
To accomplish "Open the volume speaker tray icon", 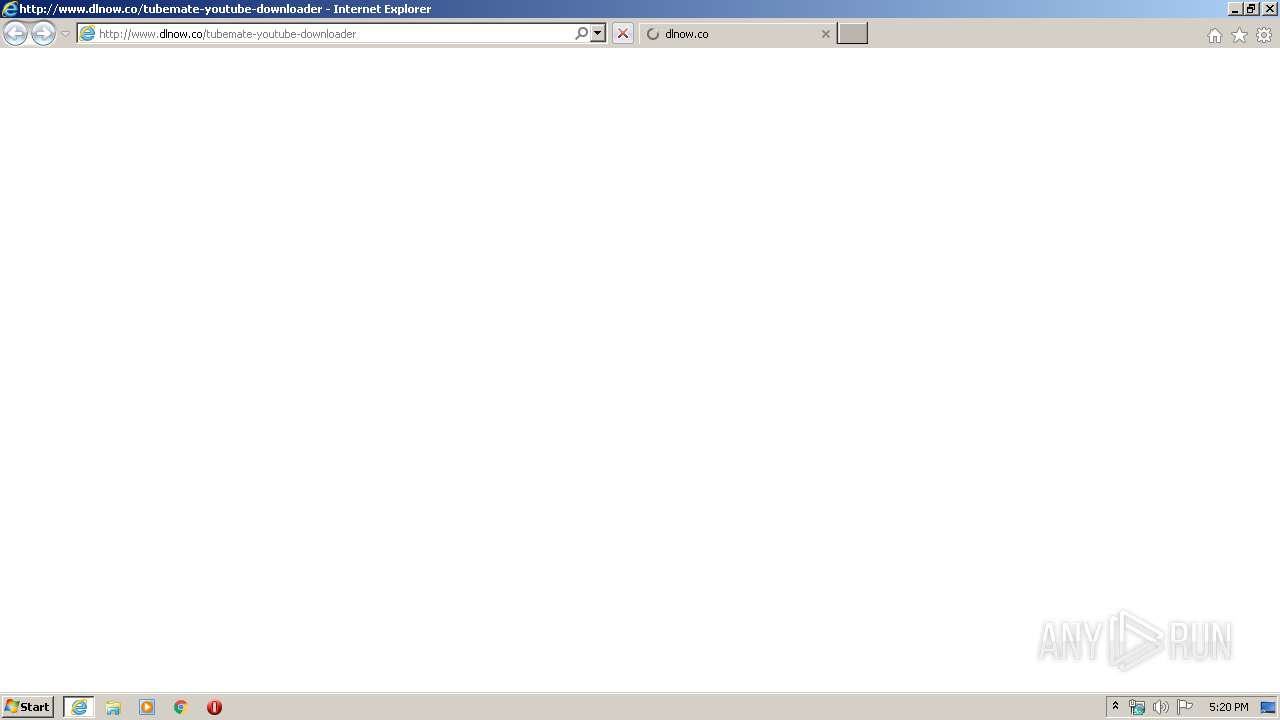I will 1160,707.
